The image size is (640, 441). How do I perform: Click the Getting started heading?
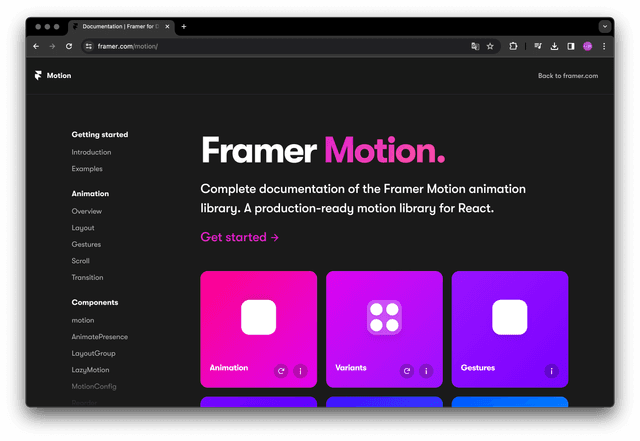pos(100,135)
